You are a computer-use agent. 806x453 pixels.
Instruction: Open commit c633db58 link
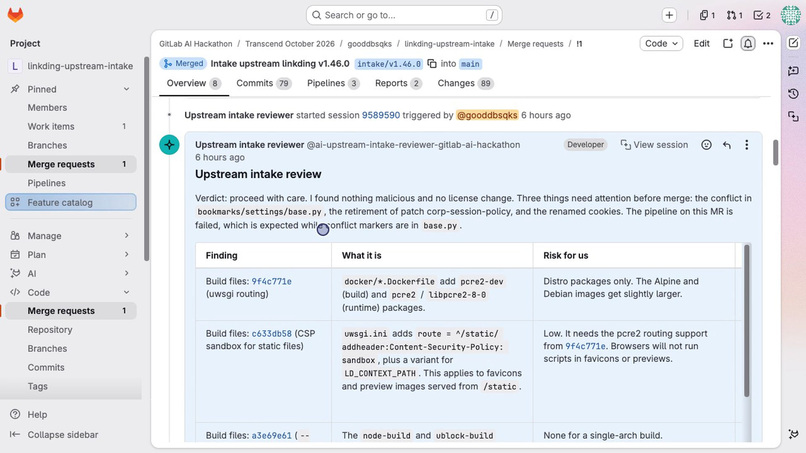271,333
